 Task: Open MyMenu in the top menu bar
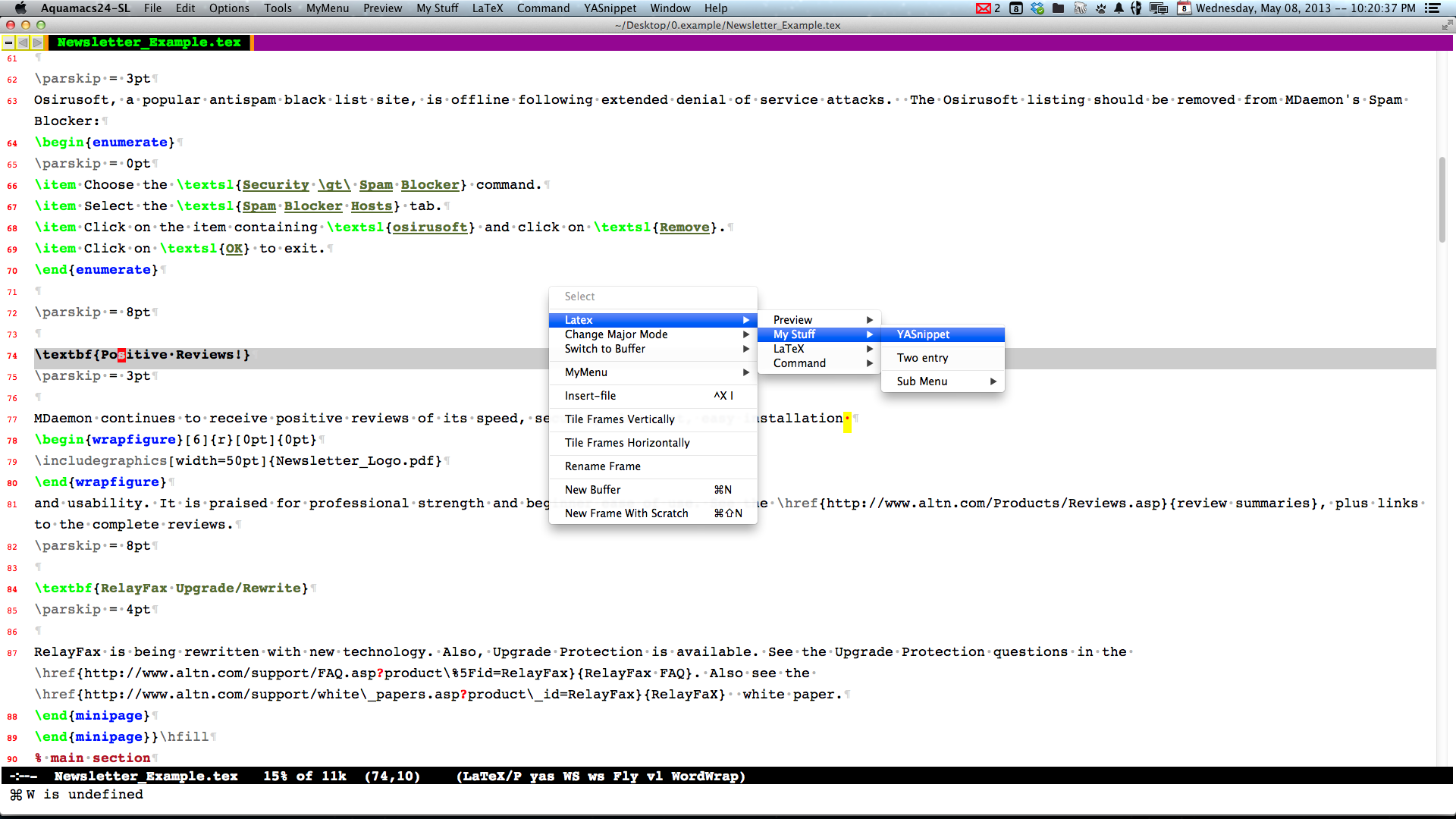[328, 8]
